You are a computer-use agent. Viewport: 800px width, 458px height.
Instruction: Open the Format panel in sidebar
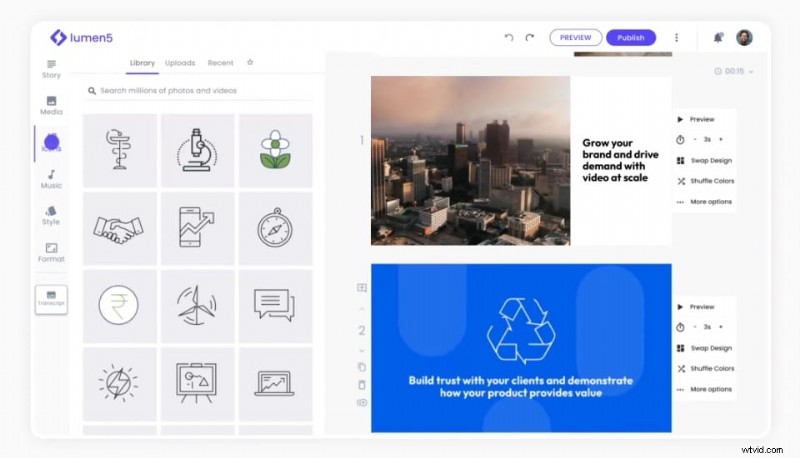[x=51, y=252]
